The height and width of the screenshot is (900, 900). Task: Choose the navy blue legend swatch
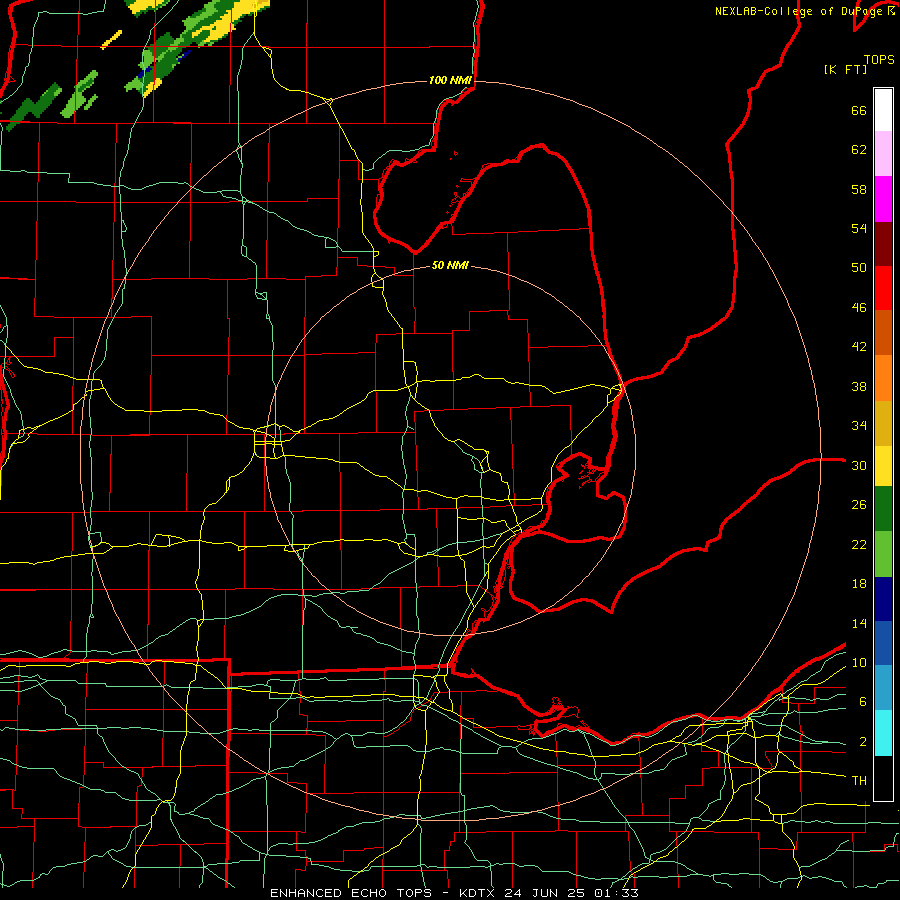(883, 599)
